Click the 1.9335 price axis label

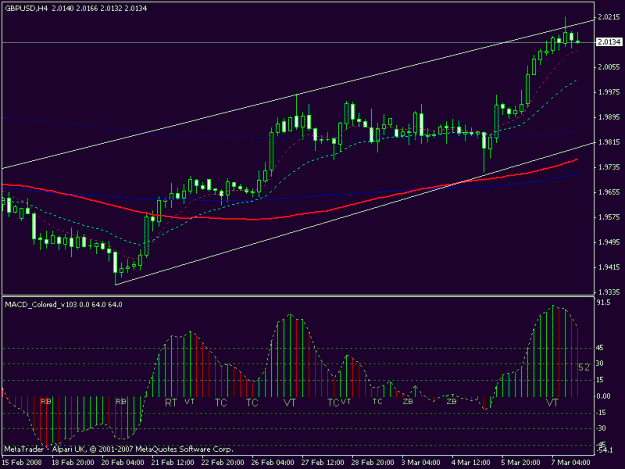[x=609, y=292]
